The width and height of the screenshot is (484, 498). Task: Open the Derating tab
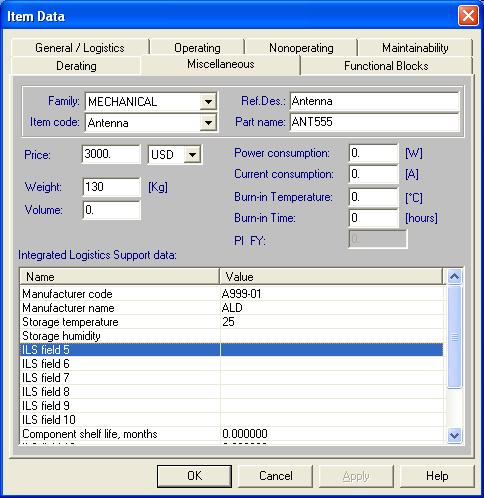(x=76, y=66)
